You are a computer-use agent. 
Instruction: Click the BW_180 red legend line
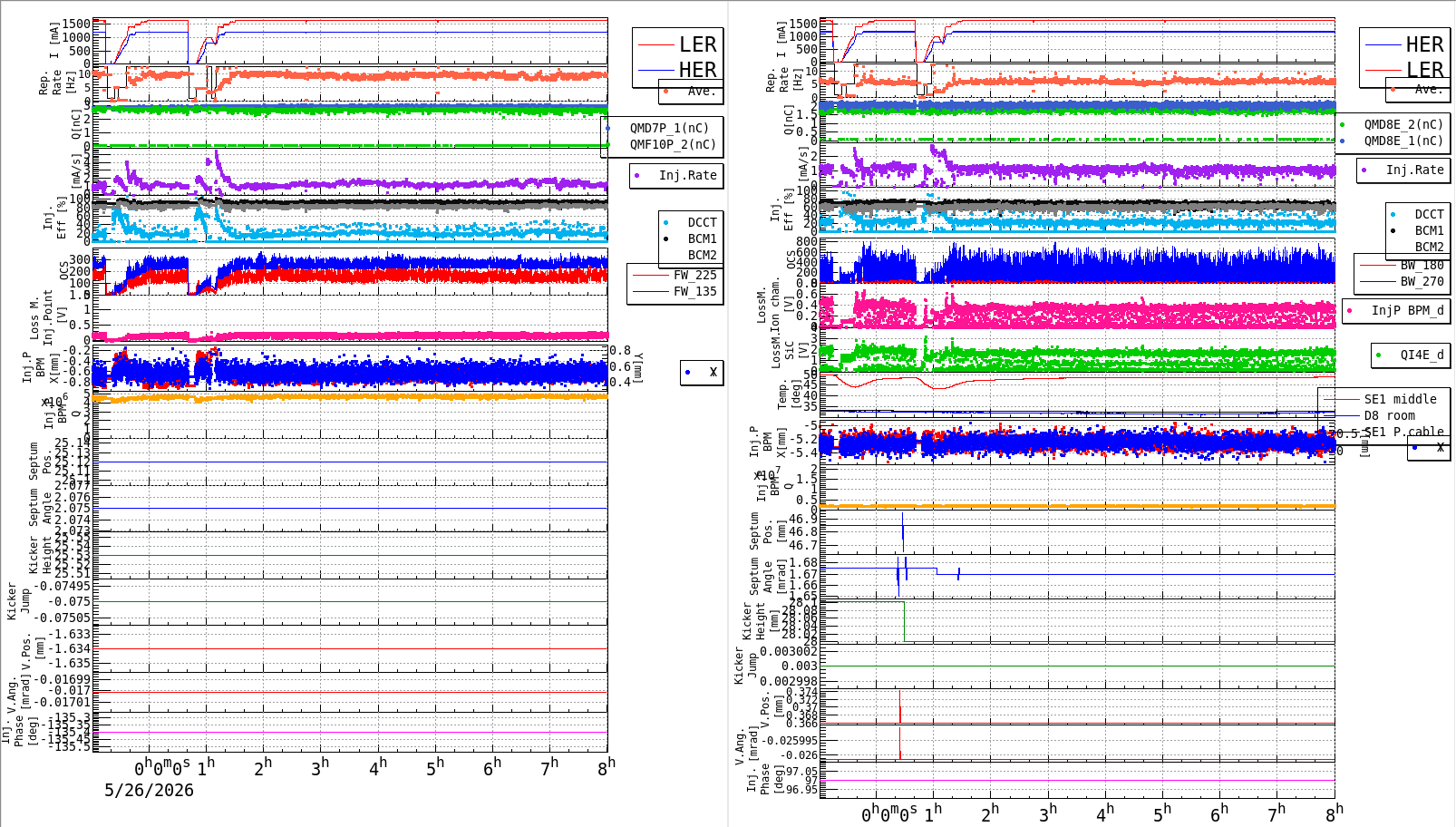pos(1377,265)
